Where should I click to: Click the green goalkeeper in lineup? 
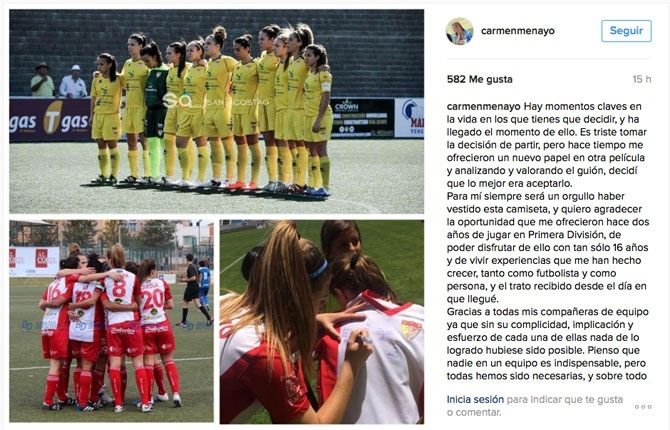(155, 113)
